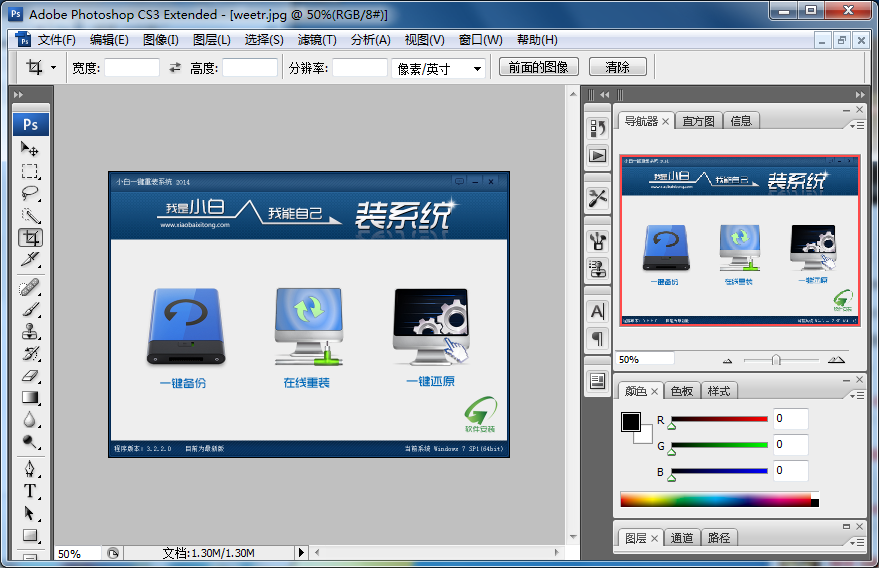The image size is (879, 568).
Task: Open the Layers panel options menu
Action: pos(857,543)
